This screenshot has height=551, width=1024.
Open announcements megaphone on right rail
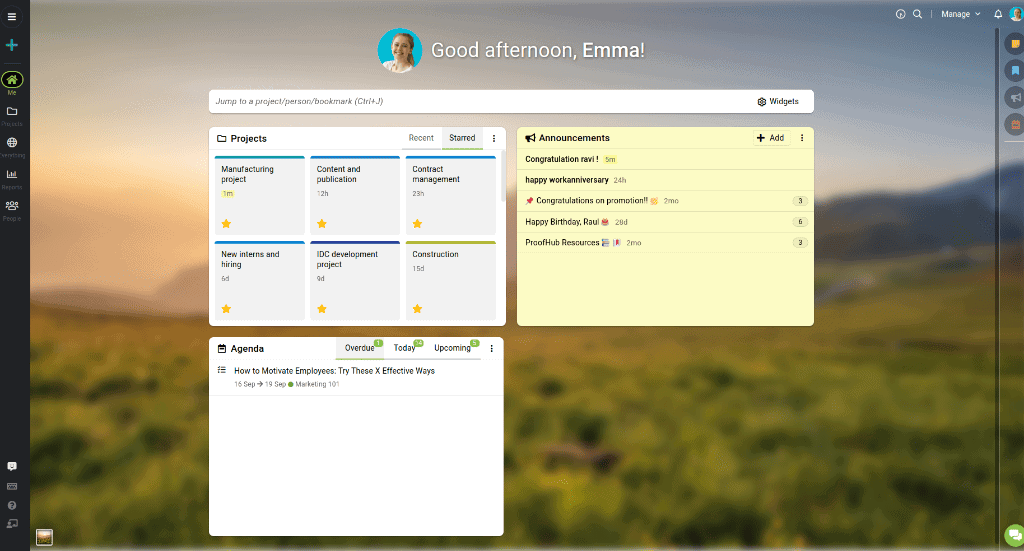pyautogui.click(x=1015, y=98)
